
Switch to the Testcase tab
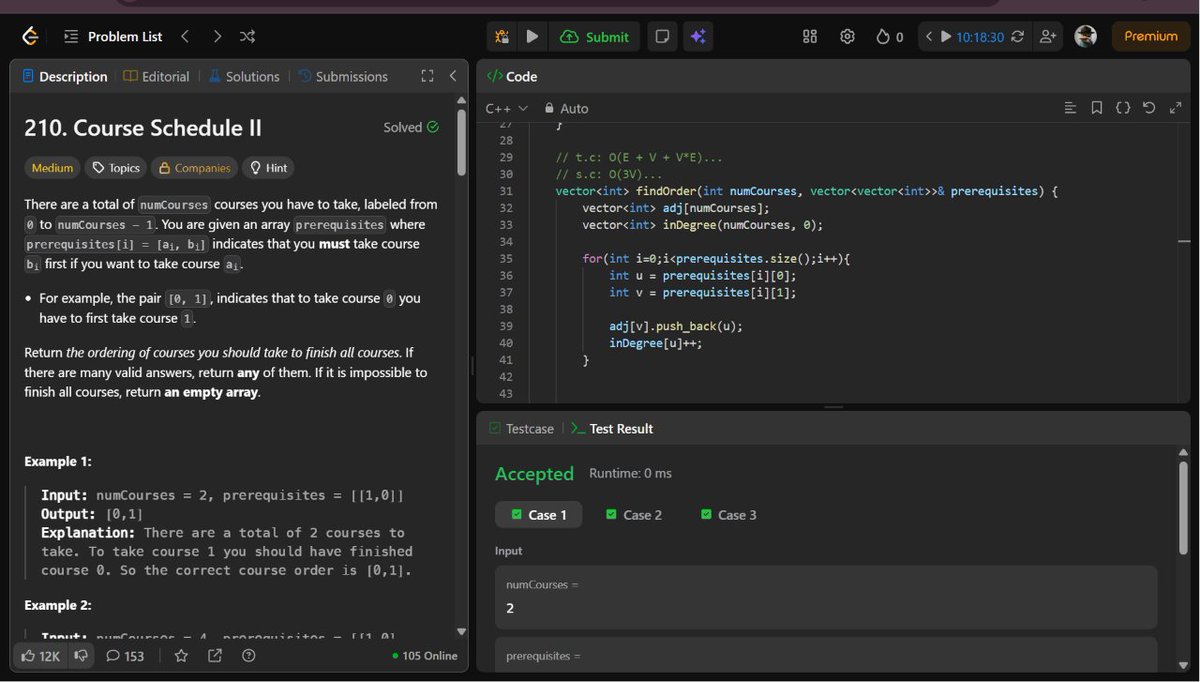(x=521, y=428)
